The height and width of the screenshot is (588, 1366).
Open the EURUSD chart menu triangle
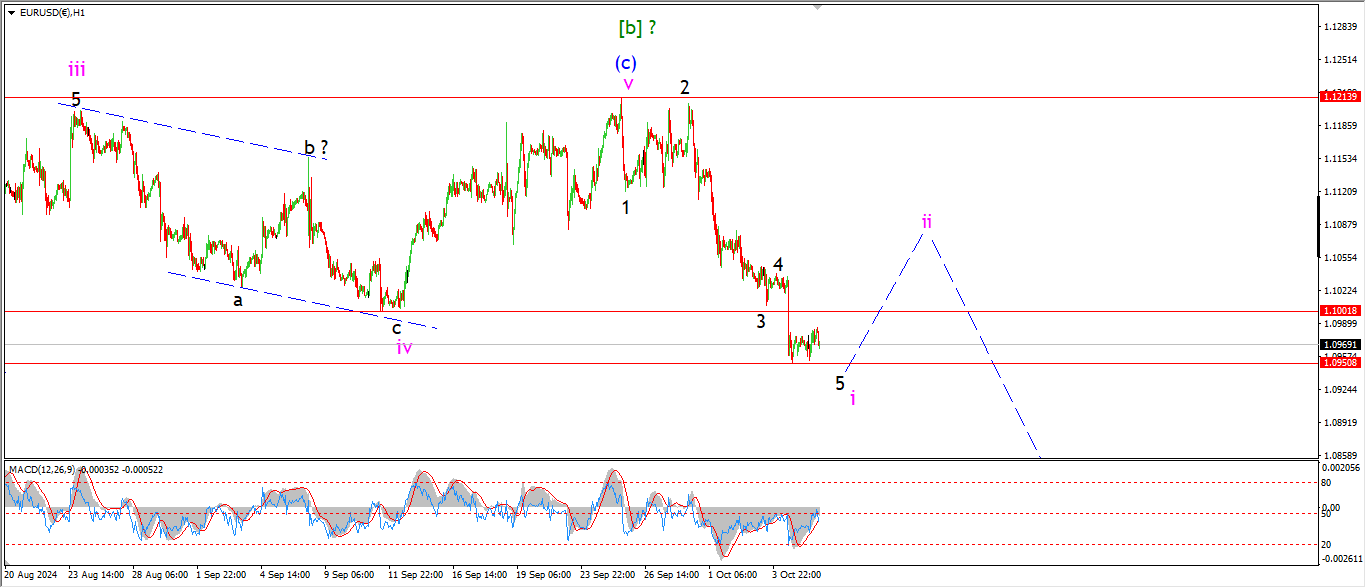(11, 12)
